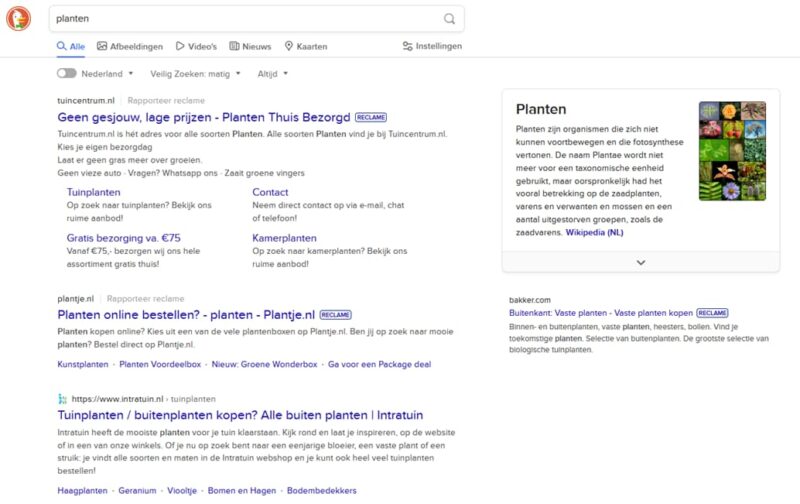This screenshot has height=504, width=800.
Task: Click Rapporteer reclame next to tuincentrum.nl
Action: pyautogui.click(x=166, y=100)
